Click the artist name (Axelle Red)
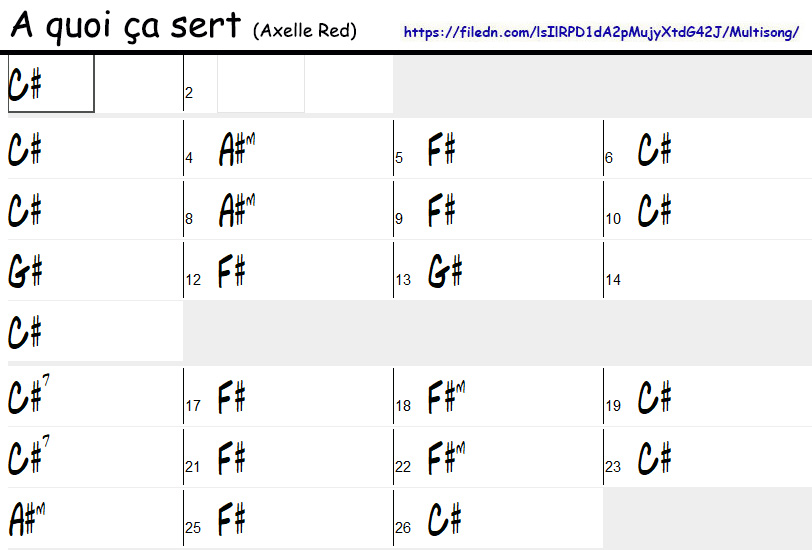The height and width of the screenshot is (550, 812). click(x=305, y=30)
